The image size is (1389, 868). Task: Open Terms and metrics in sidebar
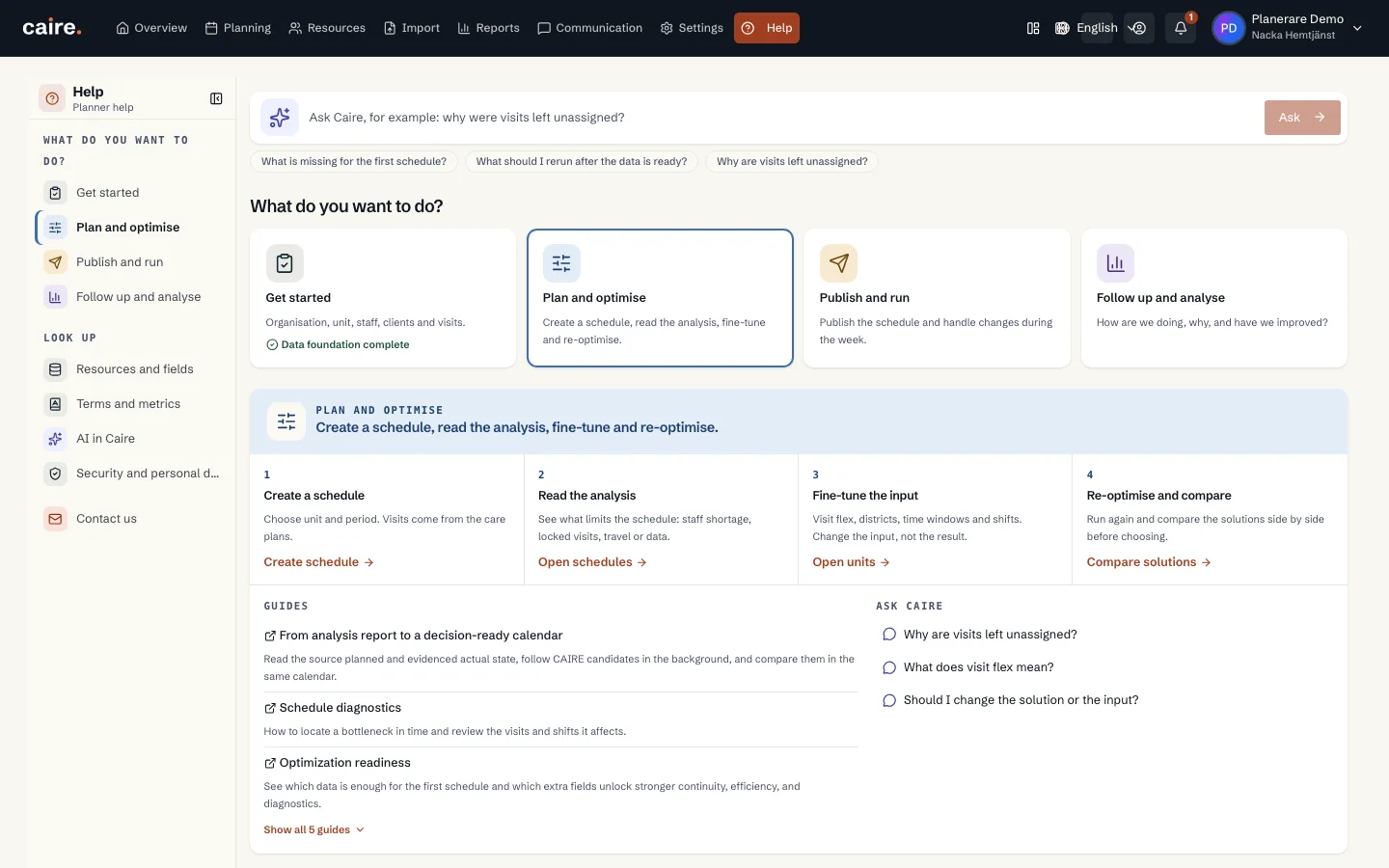[x=133, y=404]
